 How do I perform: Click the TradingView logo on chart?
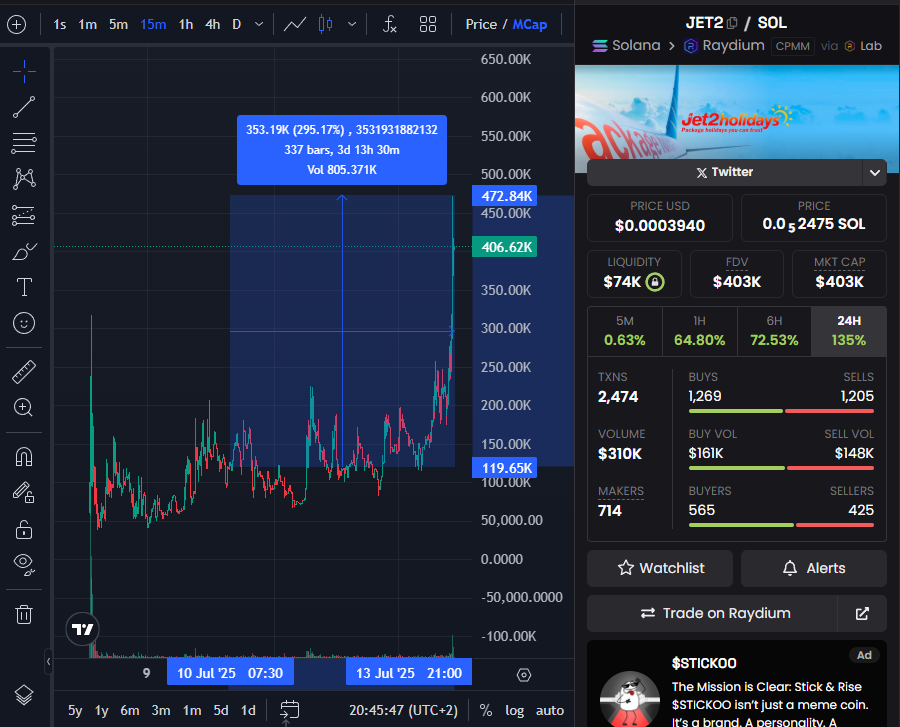pos(83,629)
